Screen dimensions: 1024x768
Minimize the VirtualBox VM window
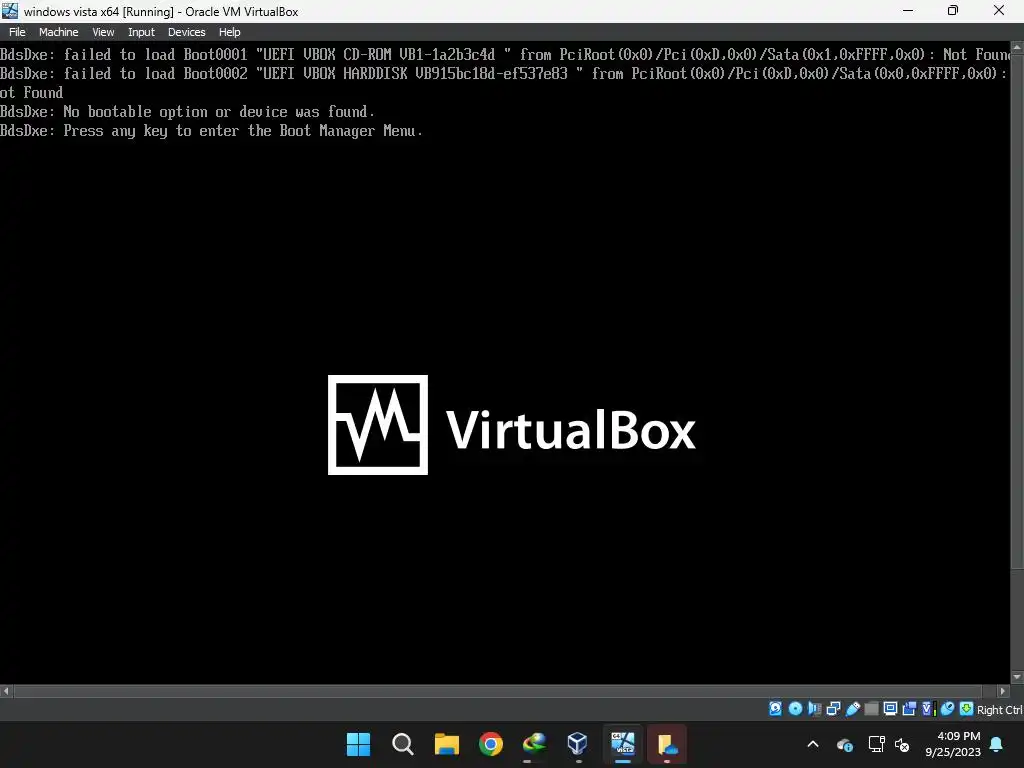tap(908, 10)
